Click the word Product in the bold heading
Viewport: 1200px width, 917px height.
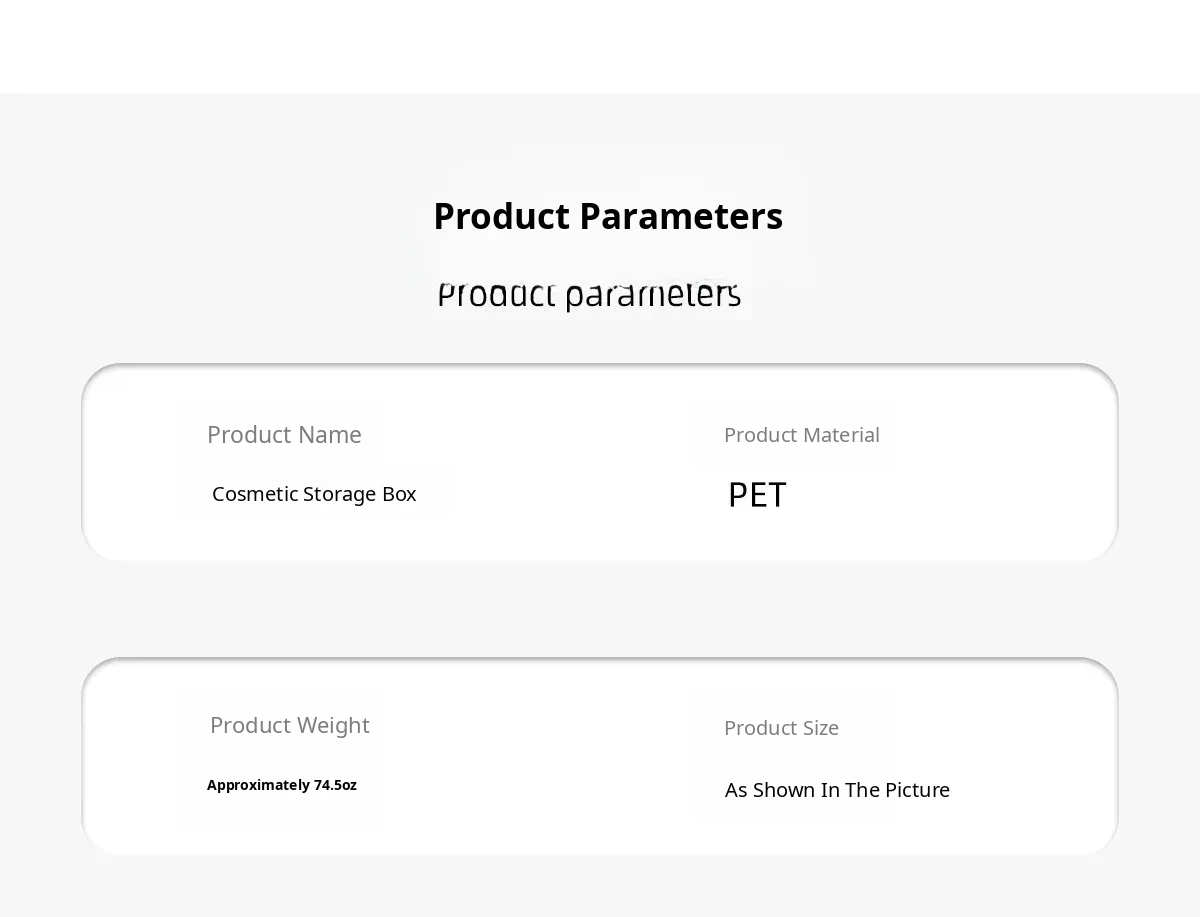[501, 216]
